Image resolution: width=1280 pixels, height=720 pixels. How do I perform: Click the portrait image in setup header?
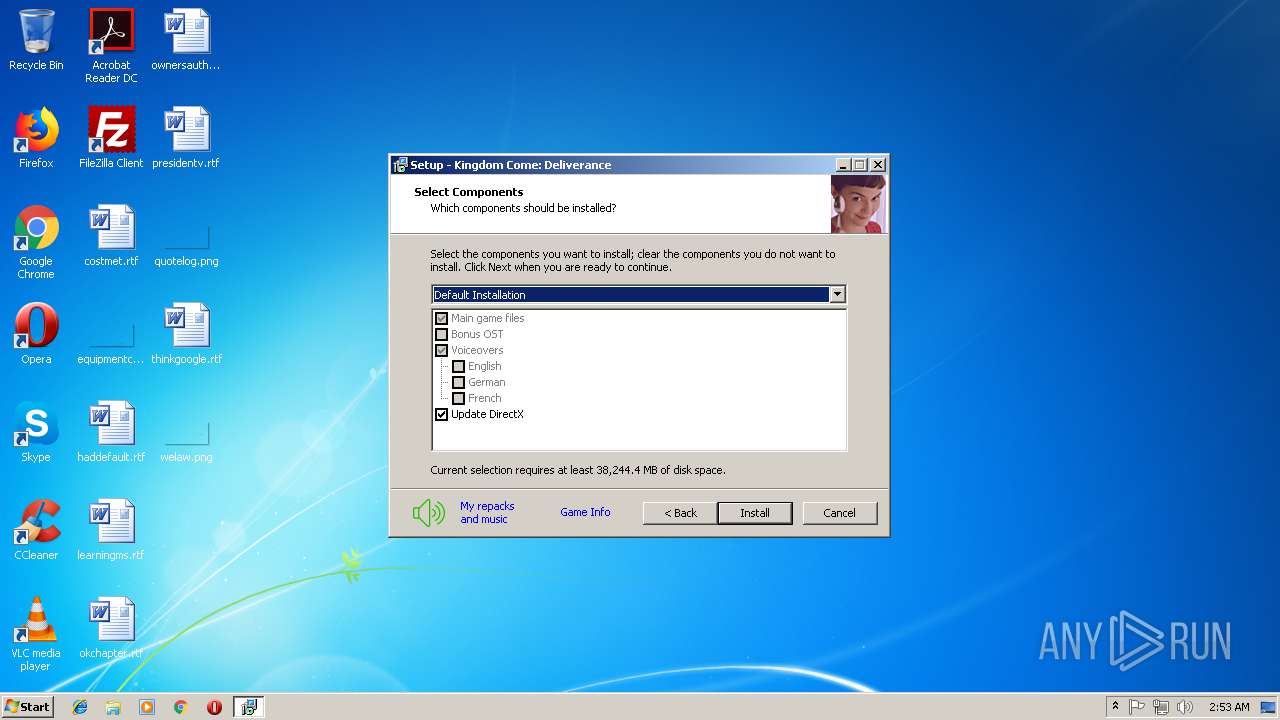[x=858, y=204]
